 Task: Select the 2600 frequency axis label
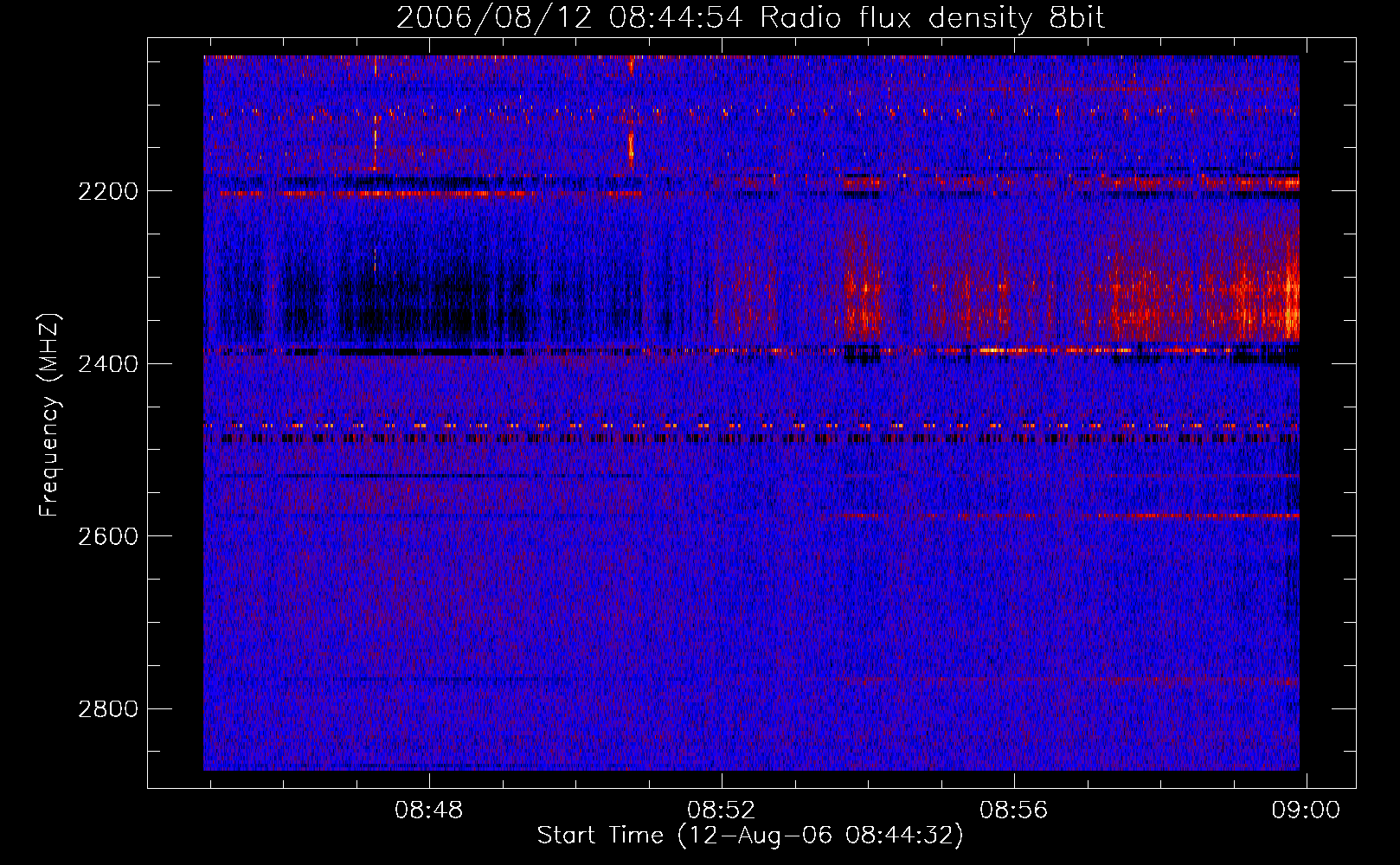107,536
